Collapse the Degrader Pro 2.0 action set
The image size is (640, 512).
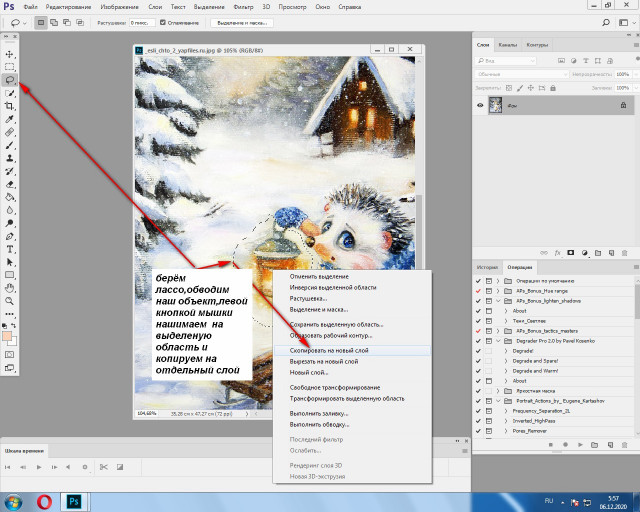(498, 340)
